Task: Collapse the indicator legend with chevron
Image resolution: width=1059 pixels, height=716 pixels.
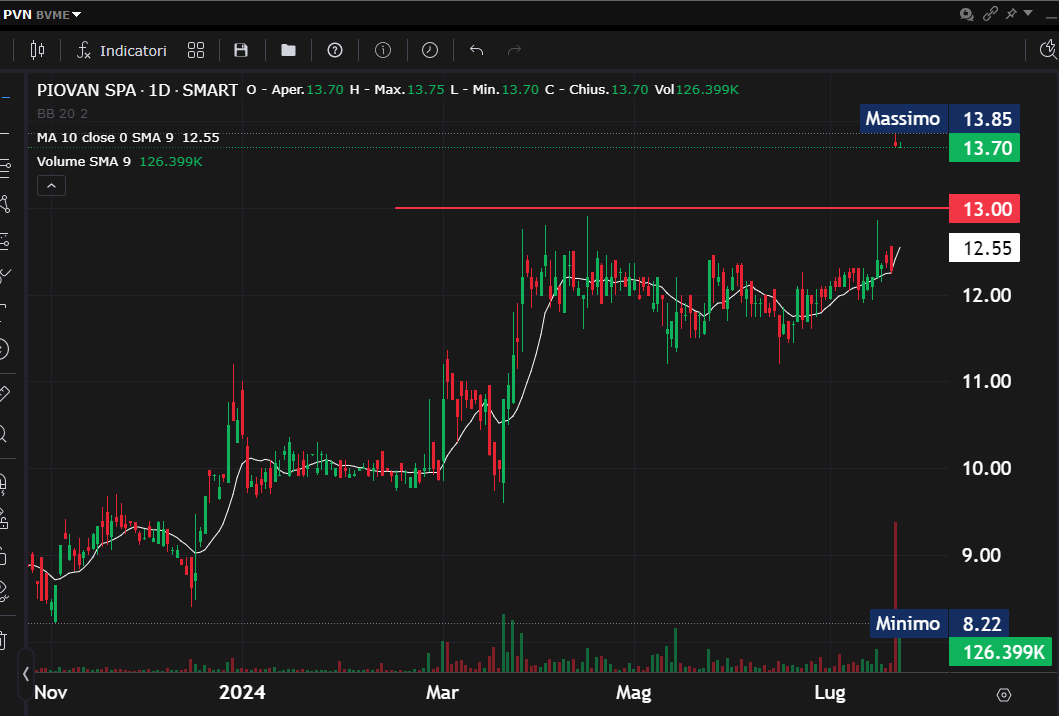Action: tap(51, 185)
